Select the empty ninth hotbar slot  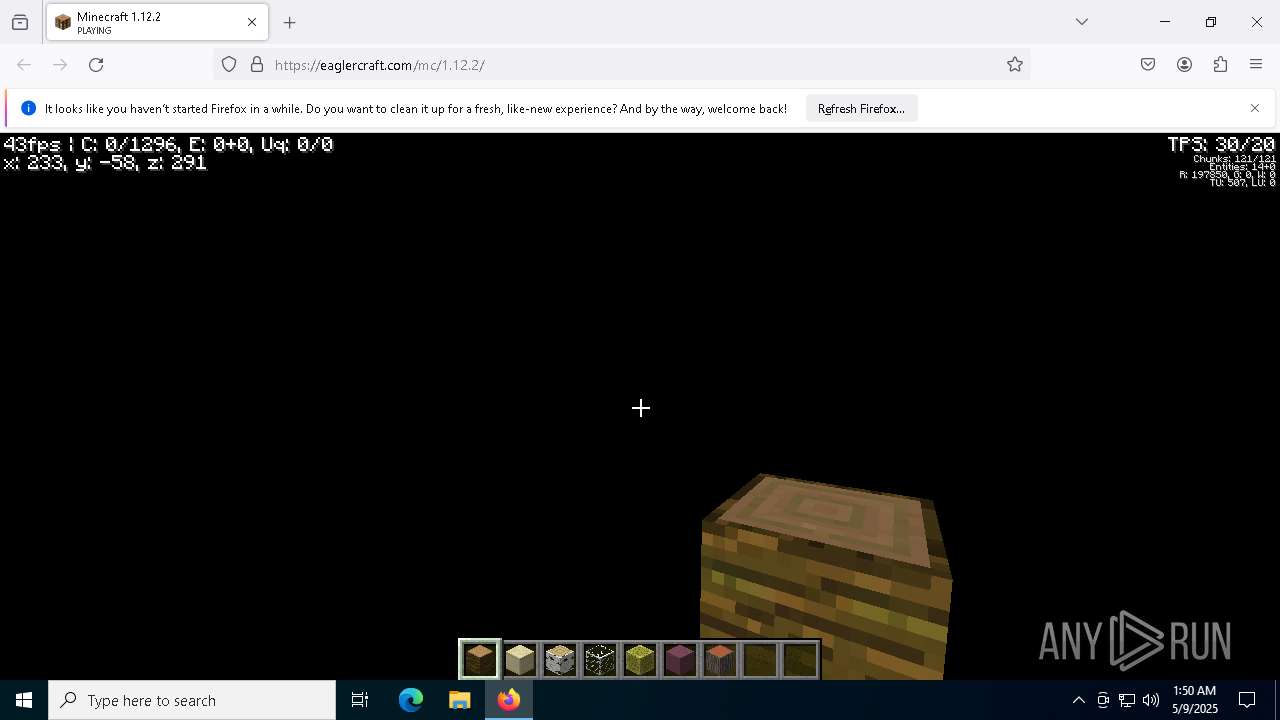(x=800, y=660)
